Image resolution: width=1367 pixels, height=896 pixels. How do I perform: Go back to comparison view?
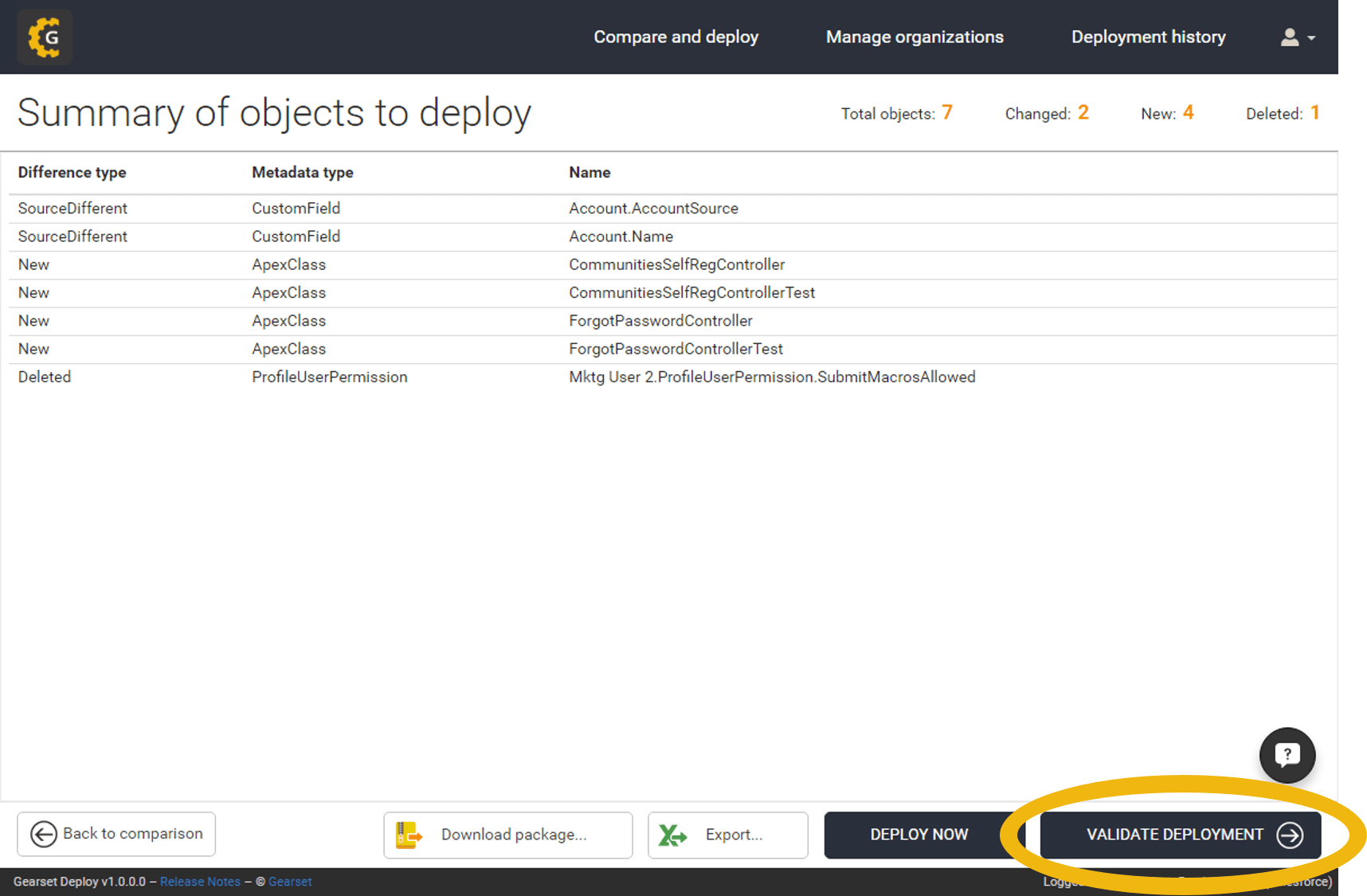pyautogui.click(x=116, y=834)
